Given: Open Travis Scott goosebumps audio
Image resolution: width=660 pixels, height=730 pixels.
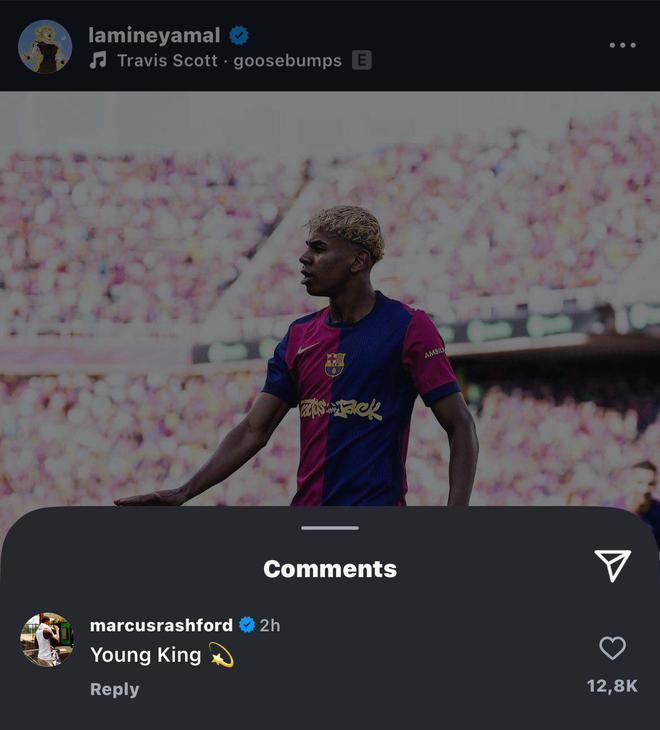Looking at the screenshot, I should click(229, 61).
